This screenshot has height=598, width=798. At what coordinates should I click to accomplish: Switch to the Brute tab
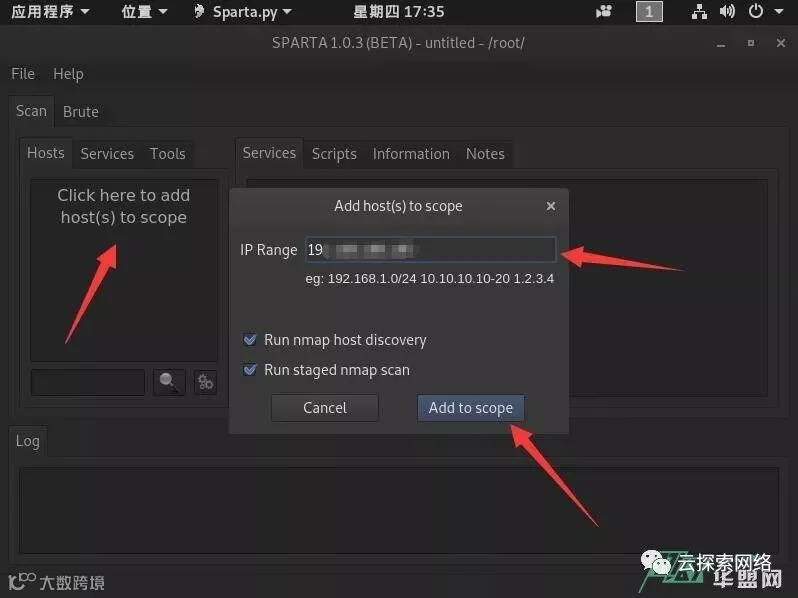tap(80, 111)
